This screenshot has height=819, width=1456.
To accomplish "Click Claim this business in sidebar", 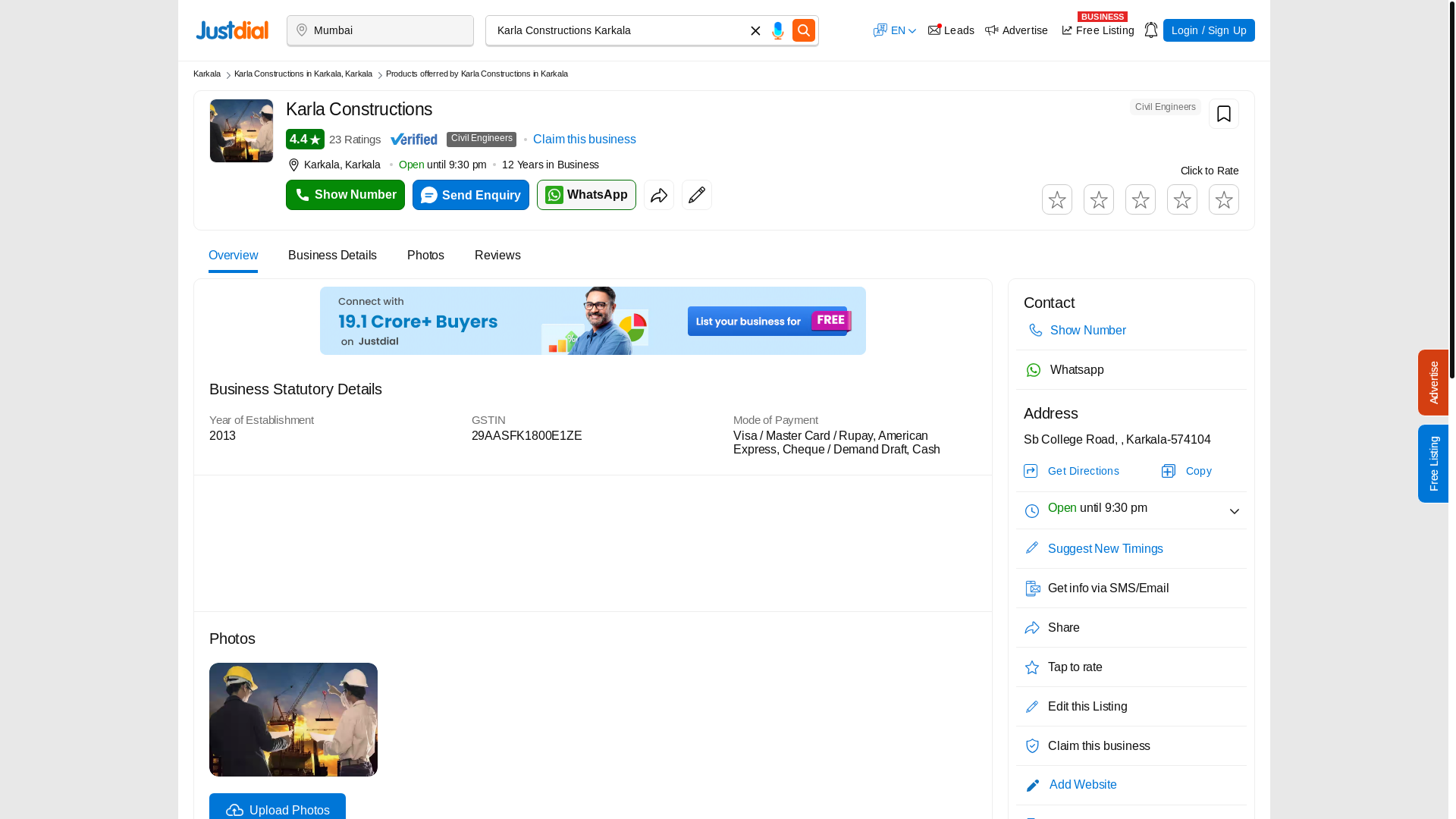I will click(x=1099, y=746).
